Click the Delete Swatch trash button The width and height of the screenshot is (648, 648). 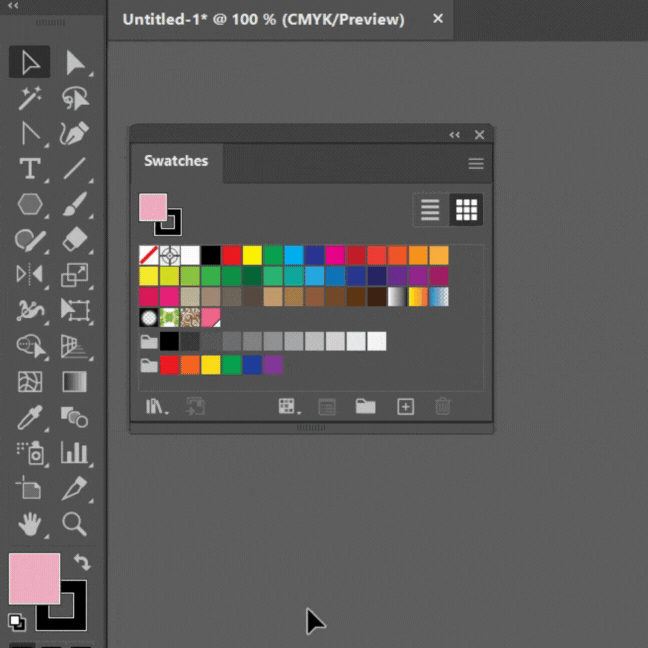pos(443,407)
